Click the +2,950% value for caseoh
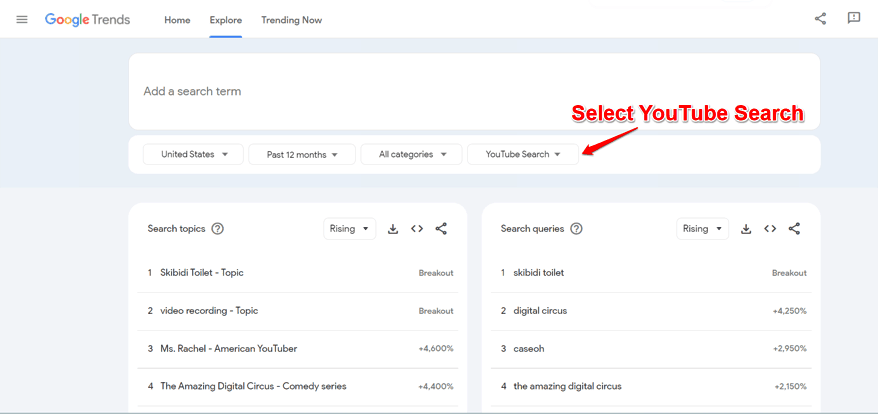Screen dimensions: 878x414 click(790, 348)
